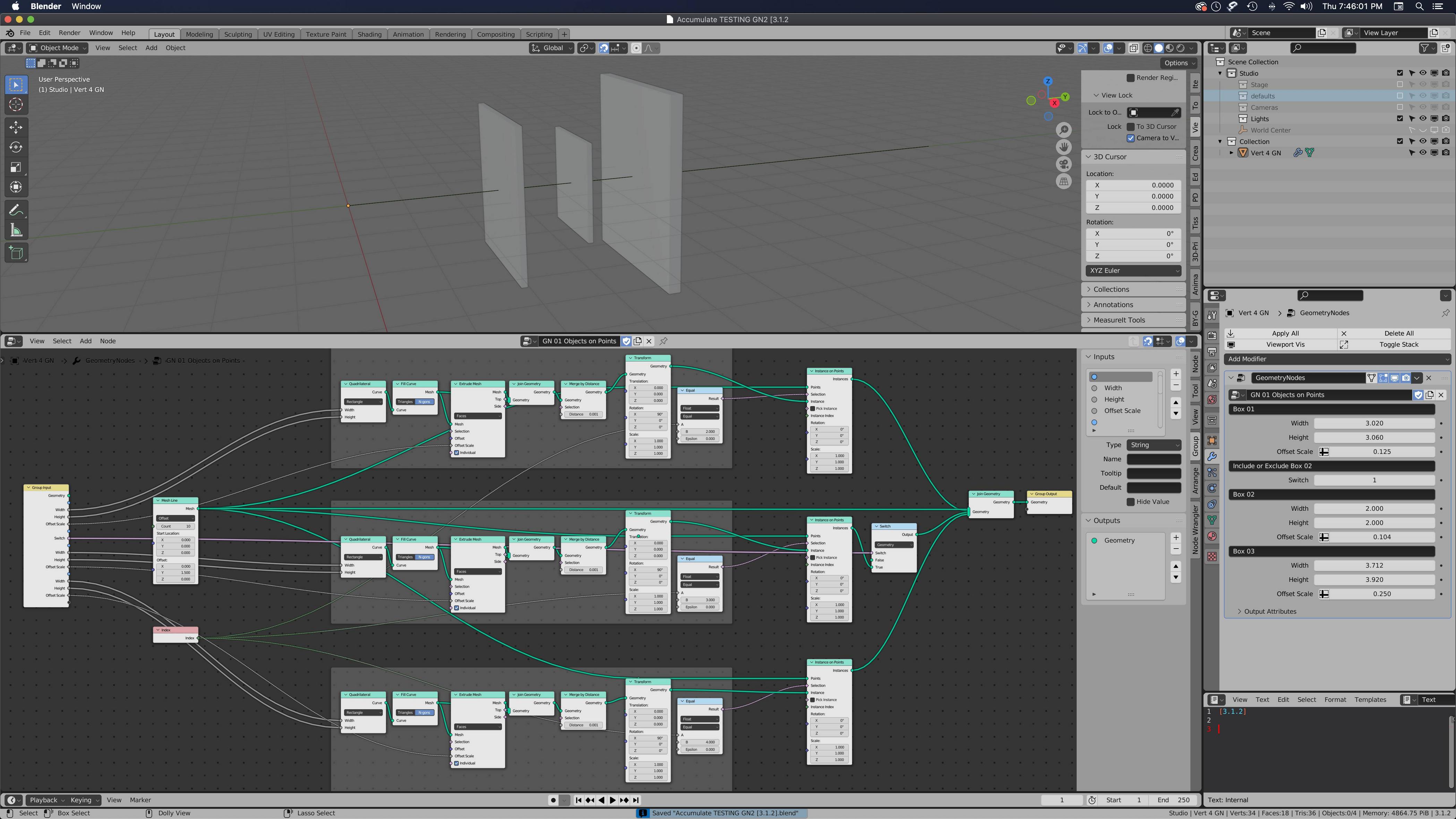Open the Object Mode dropdown
This screenshot has height=819, width=1456.
[58, 48]
